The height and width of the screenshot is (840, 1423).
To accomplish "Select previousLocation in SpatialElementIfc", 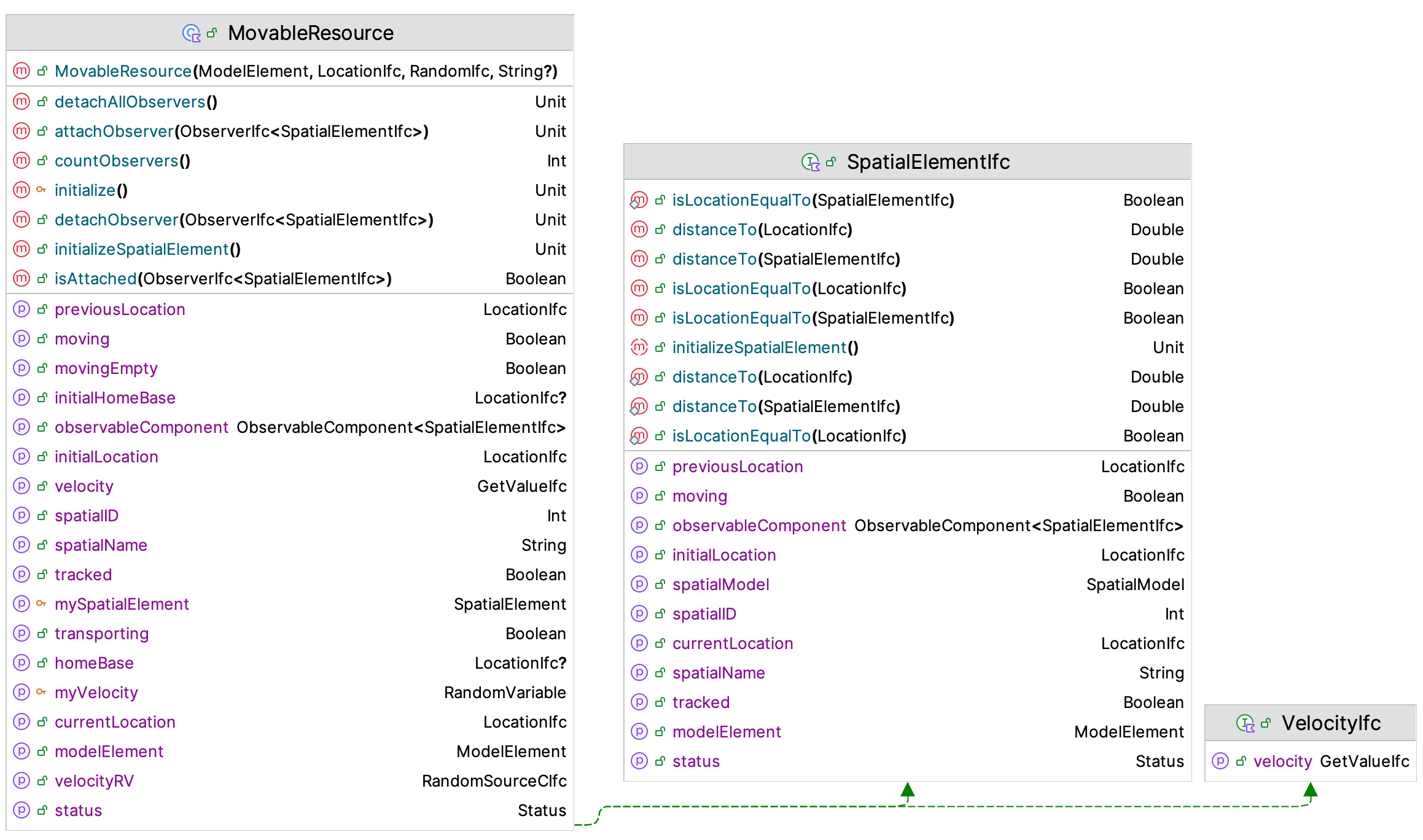I will click(908, 466).
